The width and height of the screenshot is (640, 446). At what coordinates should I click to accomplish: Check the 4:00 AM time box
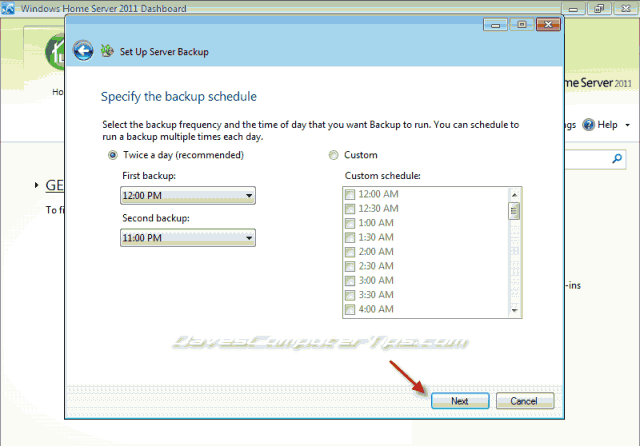pyautogui.click(x=350, y=309)
